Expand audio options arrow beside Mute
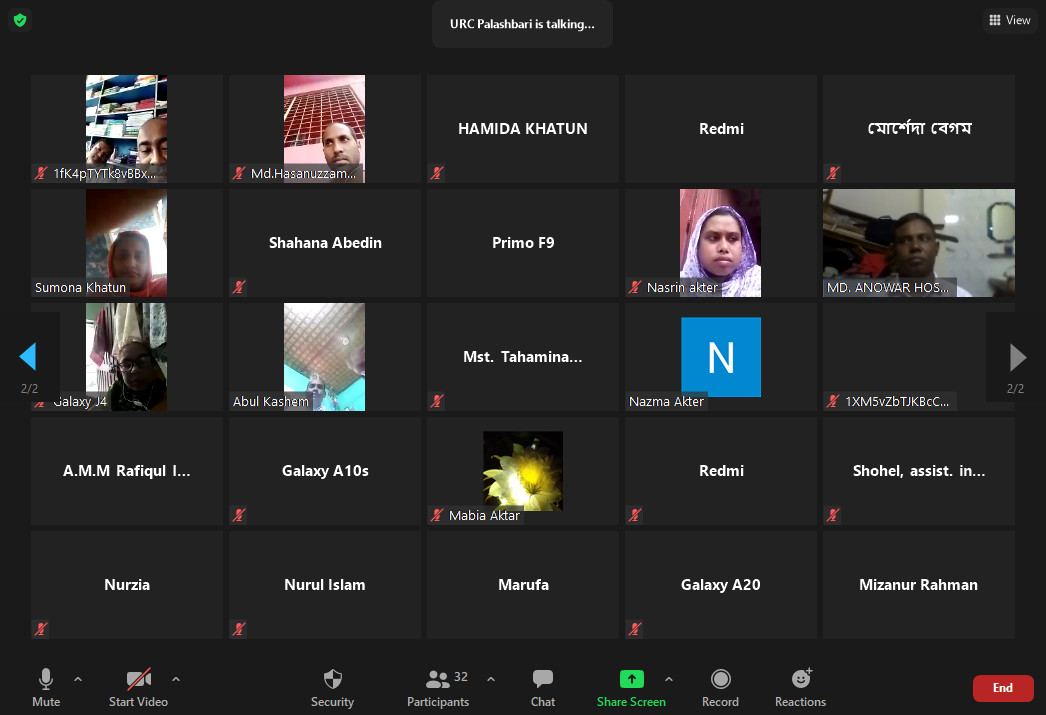1046x715 pixels. point(78,679)
